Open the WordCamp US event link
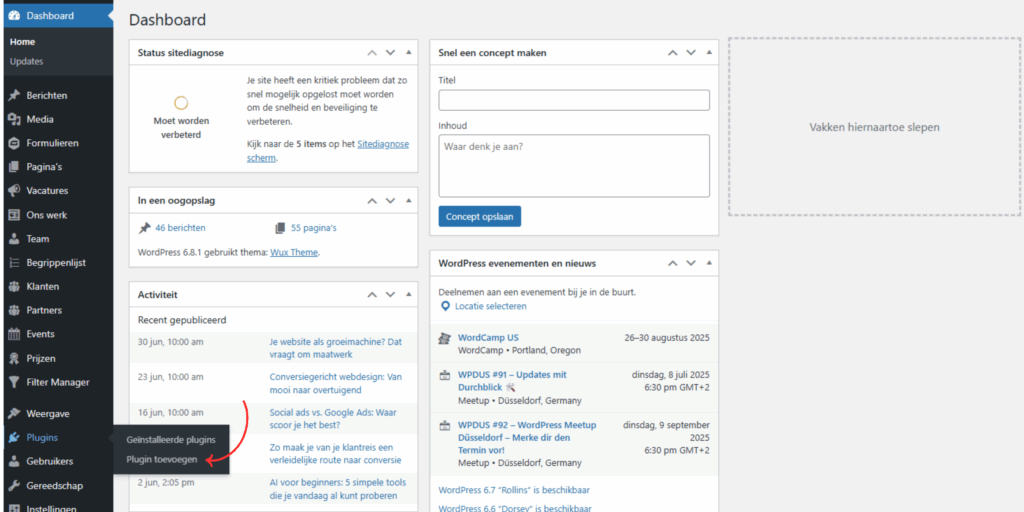This screenshot has height=512, width=1024. pos(488,338)
